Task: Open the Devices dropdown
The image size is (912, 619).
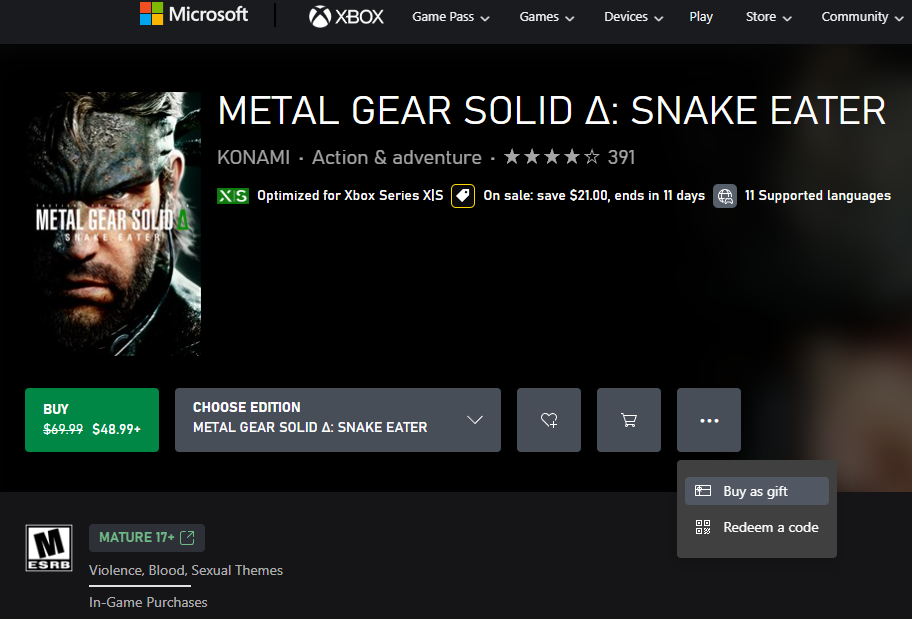Action: pos(633,17)
